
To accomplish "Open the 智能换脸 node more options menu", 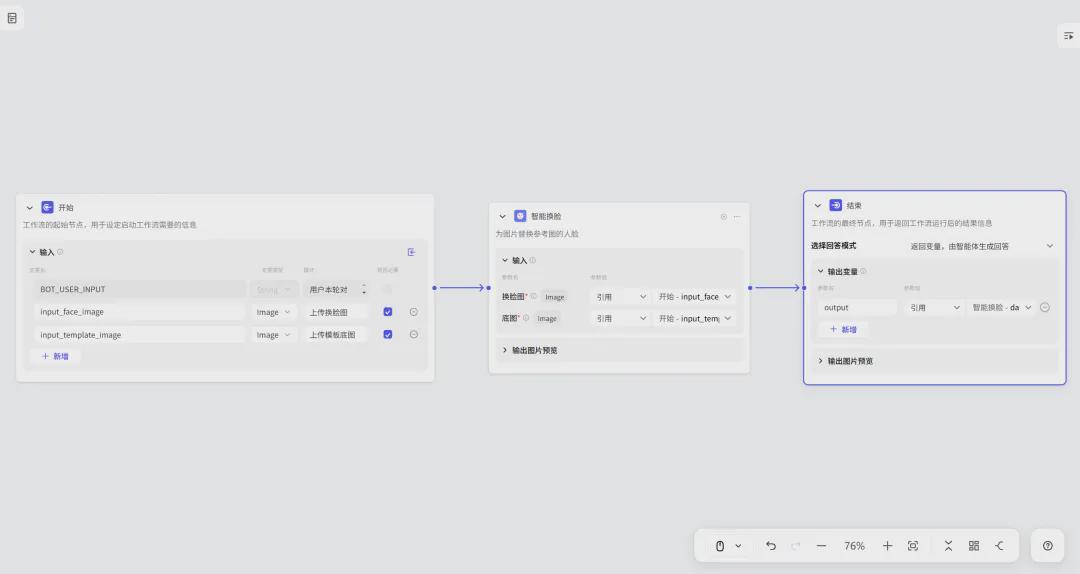I will point(737,216).
